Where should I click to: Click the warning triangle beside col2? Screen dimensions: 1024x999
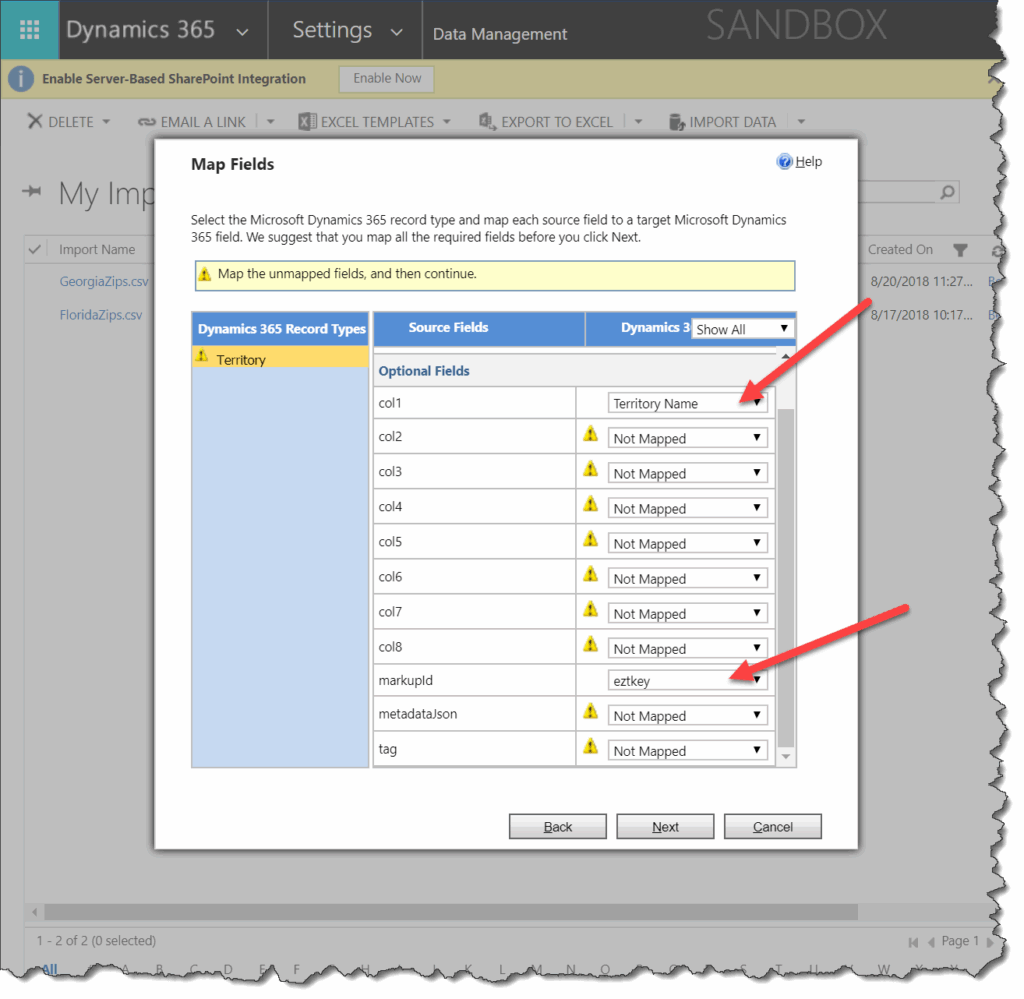coord(590,434)
